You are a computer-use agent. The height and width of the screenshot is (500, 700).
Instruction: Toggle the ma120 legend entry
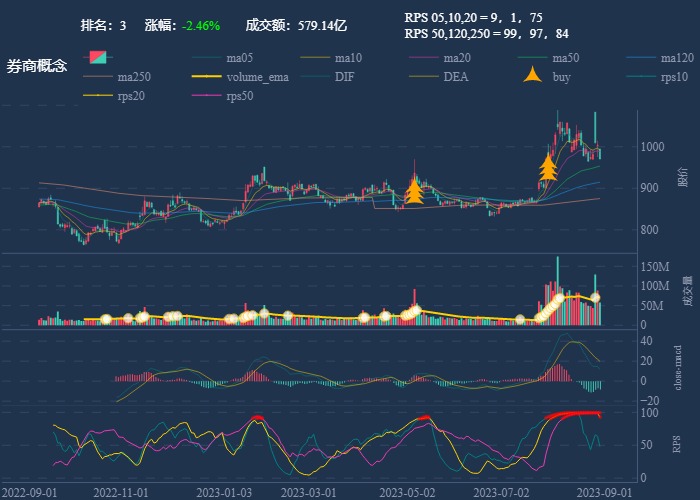pos(675,57)
